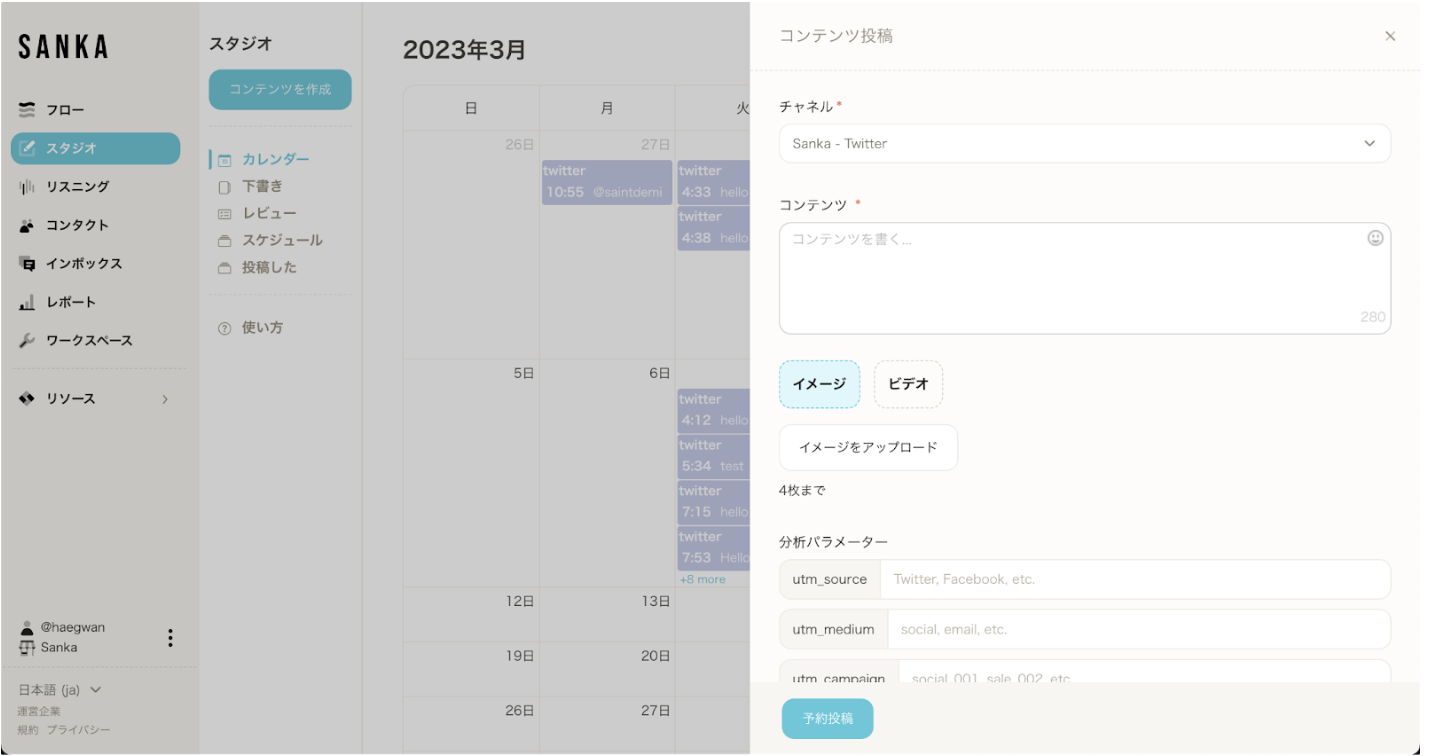This screenshot has width=1430, height=756.
Task: Click the コンテンツ text area
Action: click(x=1070, y=278)
